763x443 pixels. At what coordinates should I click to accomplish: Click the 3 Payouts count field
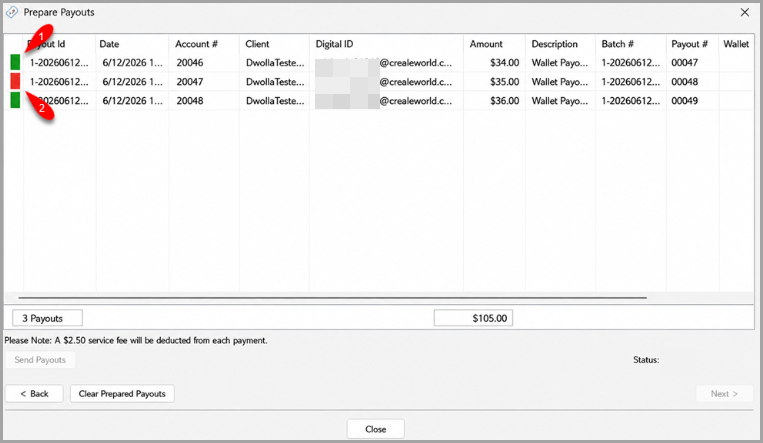click(47, 318)
